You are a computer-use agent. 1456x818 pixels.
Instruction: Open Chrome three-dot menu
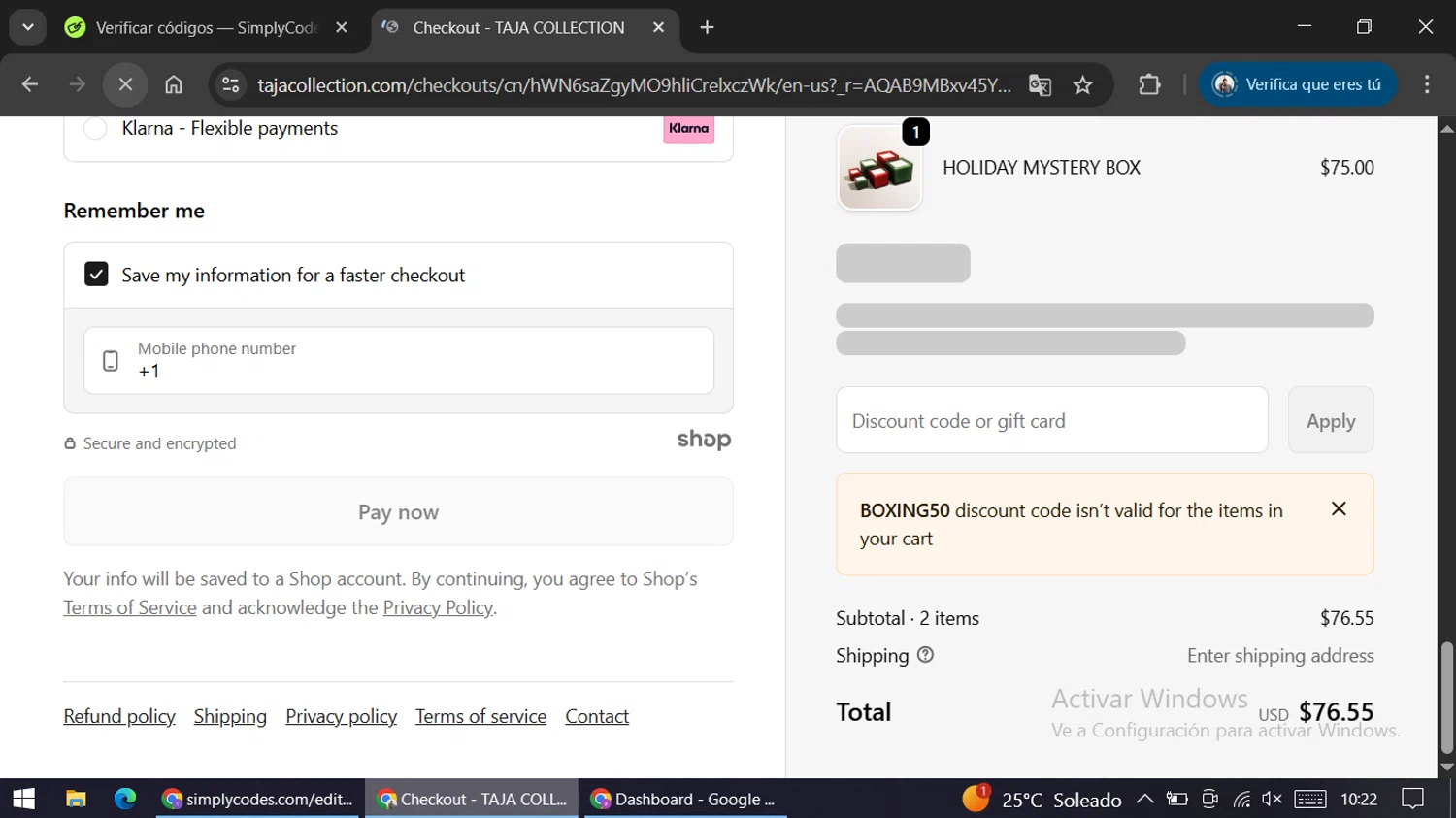click(1427, 84)
